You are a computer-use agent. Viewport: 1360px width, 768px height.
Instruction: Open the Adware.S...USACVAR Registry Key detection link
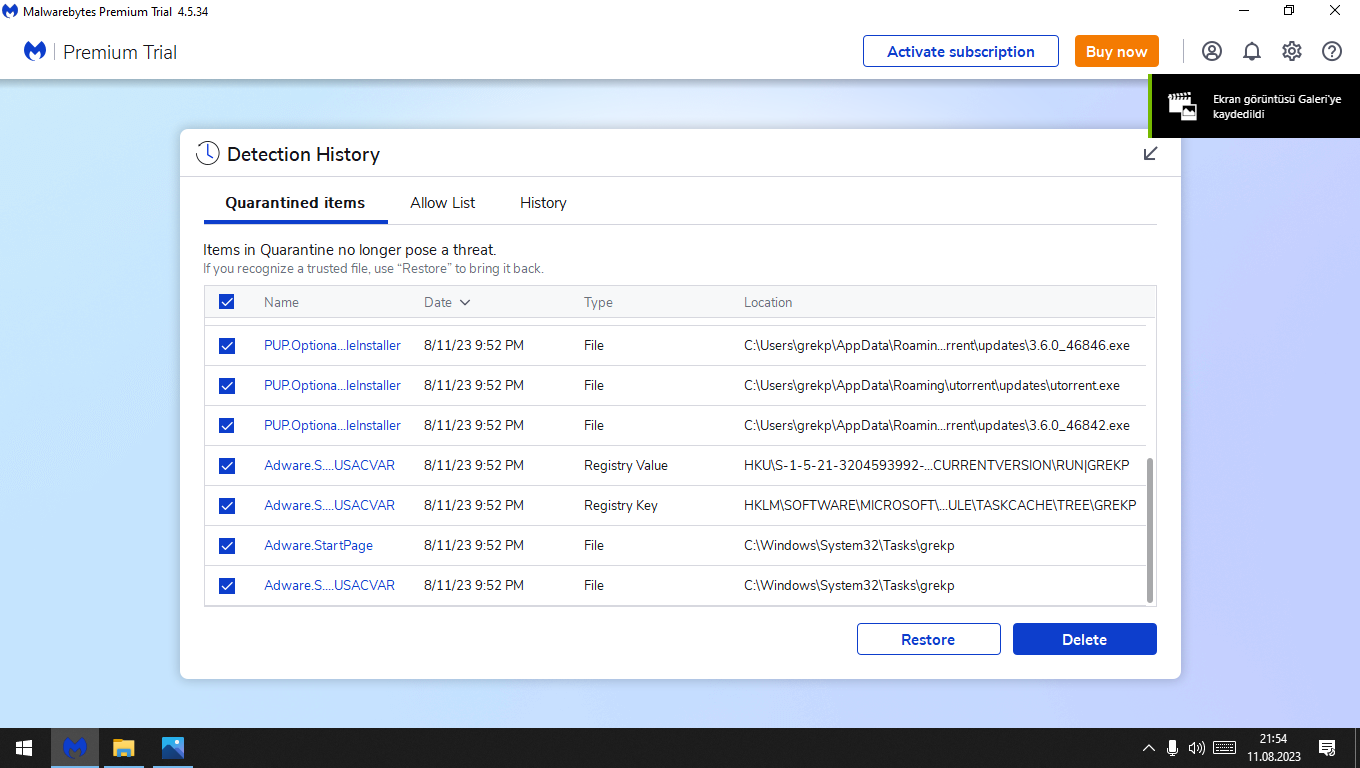pos(329,506)
